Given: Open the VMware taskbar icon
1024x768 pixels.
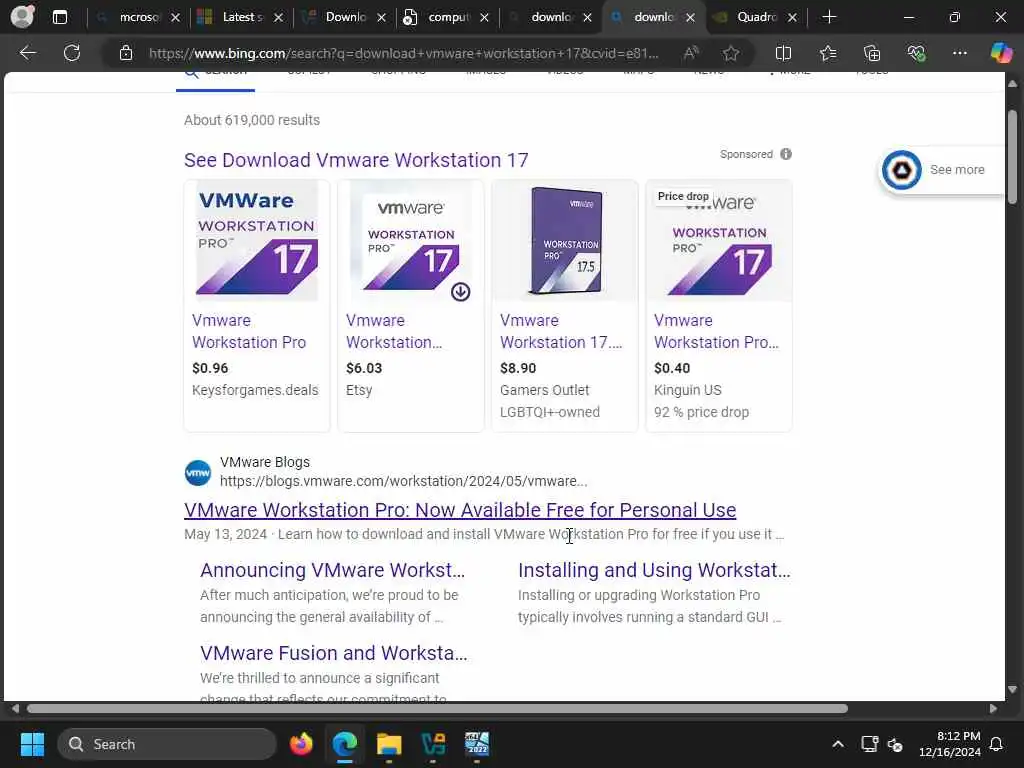Looking at the screenshot, I should point(433,744).
